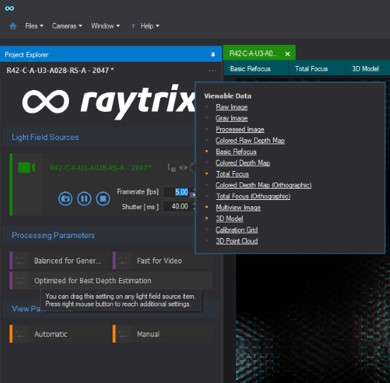The width and height of the screenshot is (390, 383).
Task: Click the Light Field Sources heading
Action: (45, 137)
